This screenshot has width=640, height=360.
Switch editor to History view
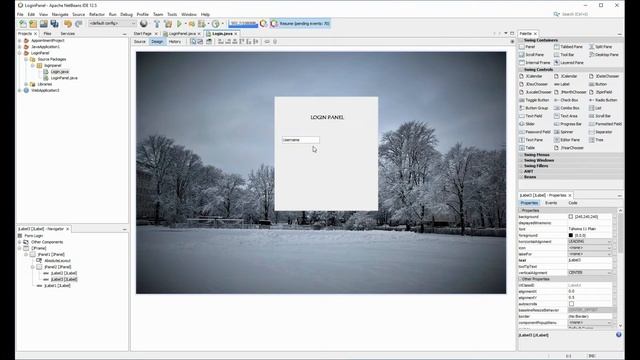tap(175, 42)
